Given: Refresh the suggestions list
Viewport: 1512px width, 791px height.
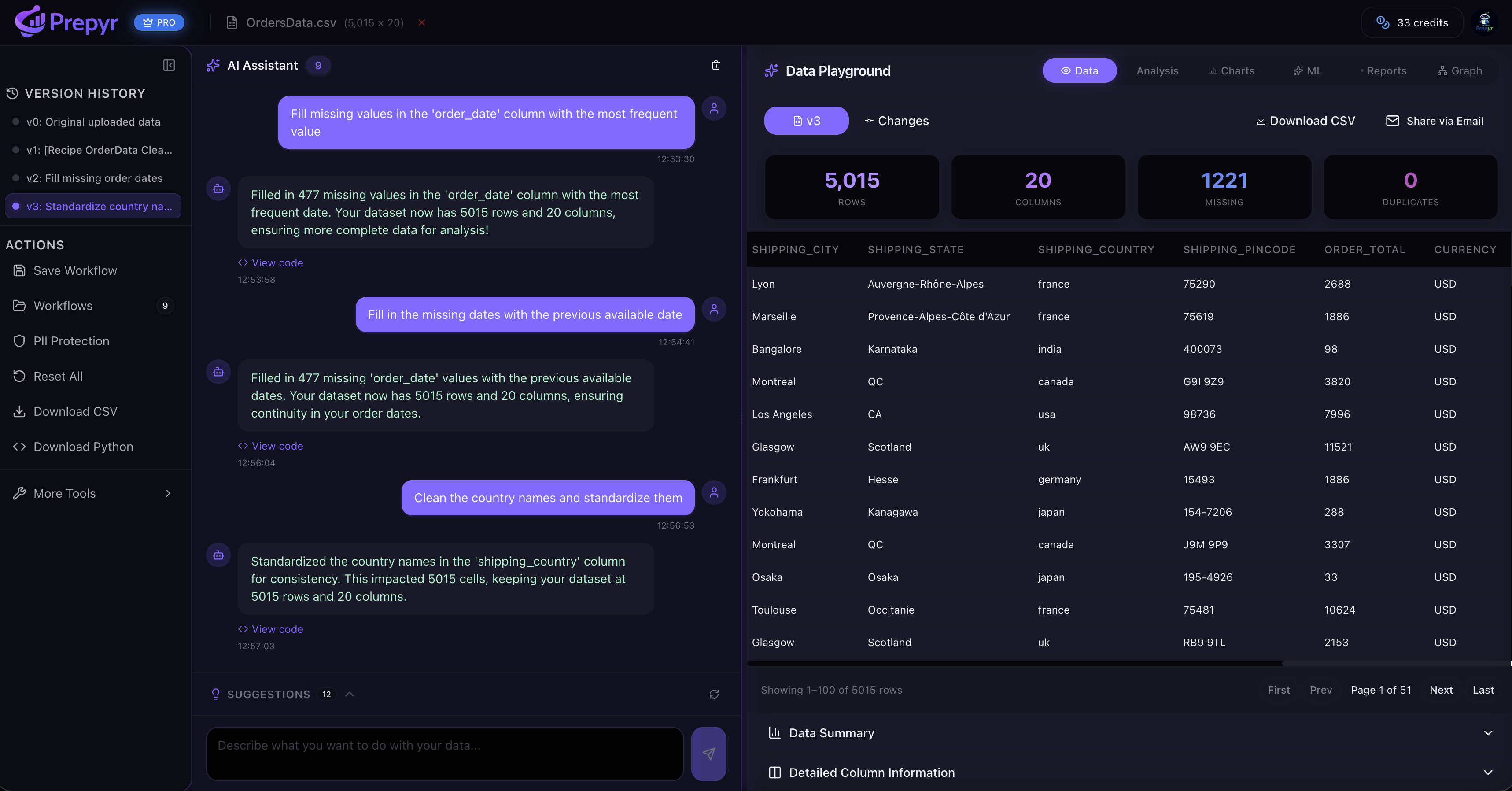Looking at the screenshot, I should pyautogui.click(x=714, y=694).
